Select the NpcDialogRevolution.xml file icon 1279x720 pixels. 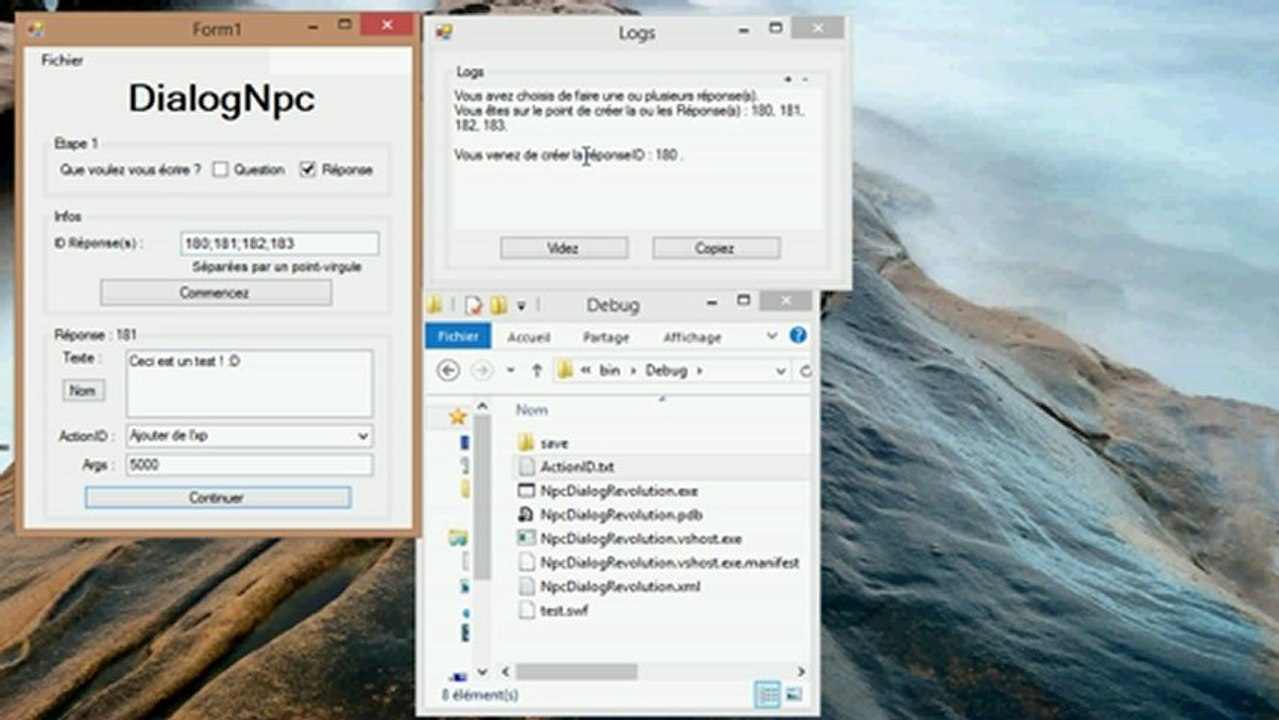[527, 586]
